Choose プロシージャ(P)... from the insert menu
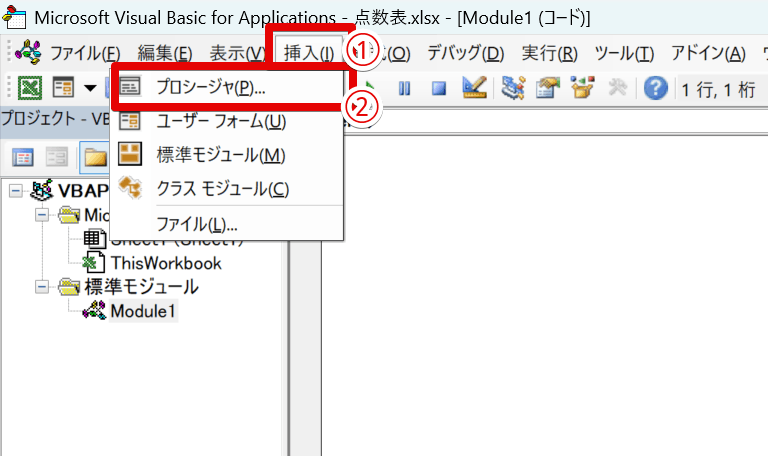 pyautogui.click(x=227, y=87)
